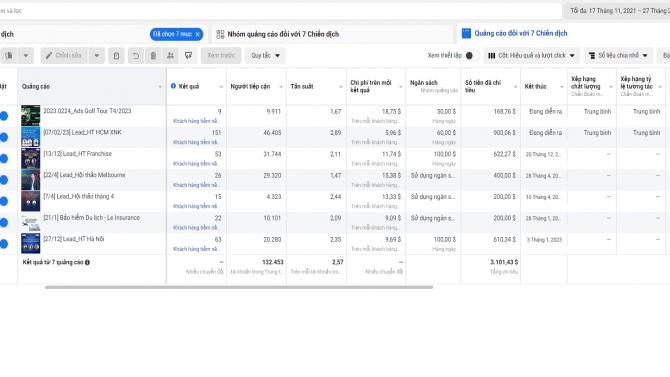Expand the arrow beside Chỉnh sửa
The height and width of the screenshot is (377, 670).
pos(97,56)
